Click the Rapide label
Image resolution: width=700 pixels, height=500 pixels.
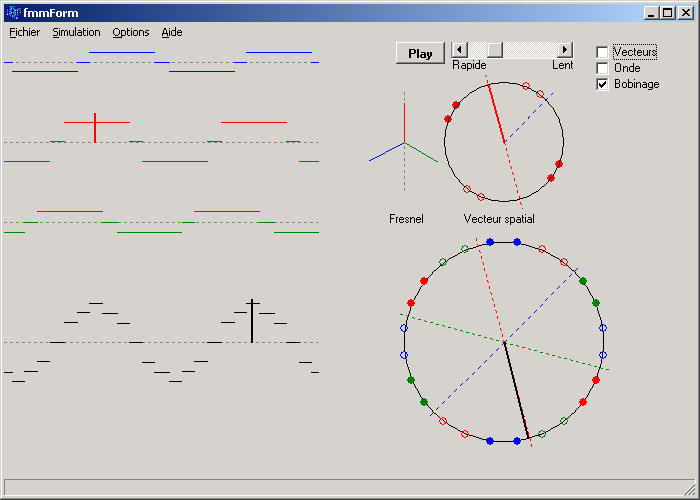coord(469,65)
